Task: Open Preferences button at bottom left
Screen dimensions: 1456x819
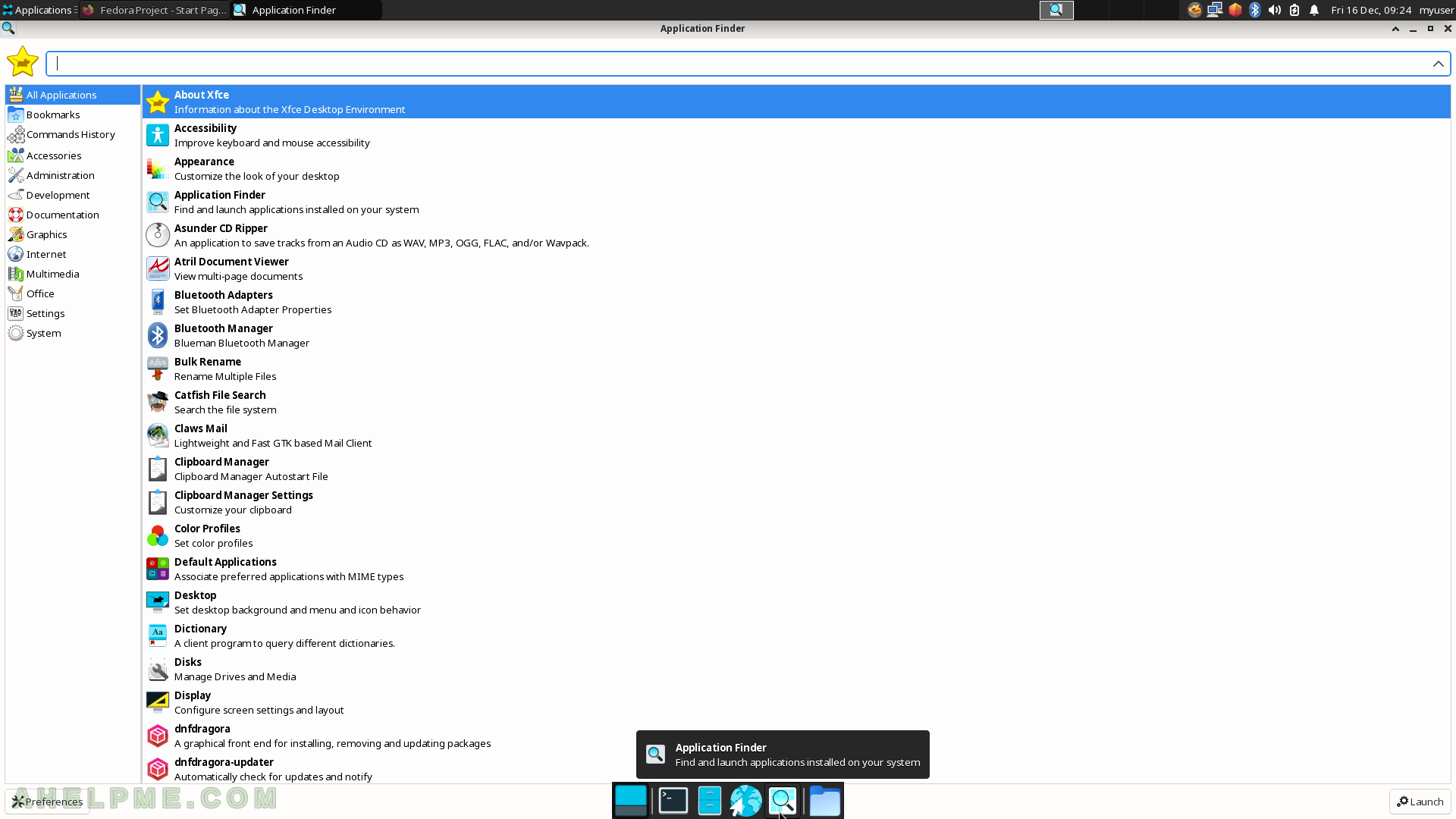Action: [47, 802]
